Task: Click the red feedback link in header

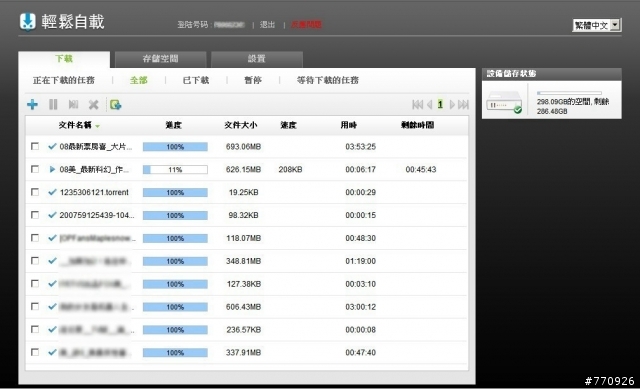Action: tap(306, 24)
